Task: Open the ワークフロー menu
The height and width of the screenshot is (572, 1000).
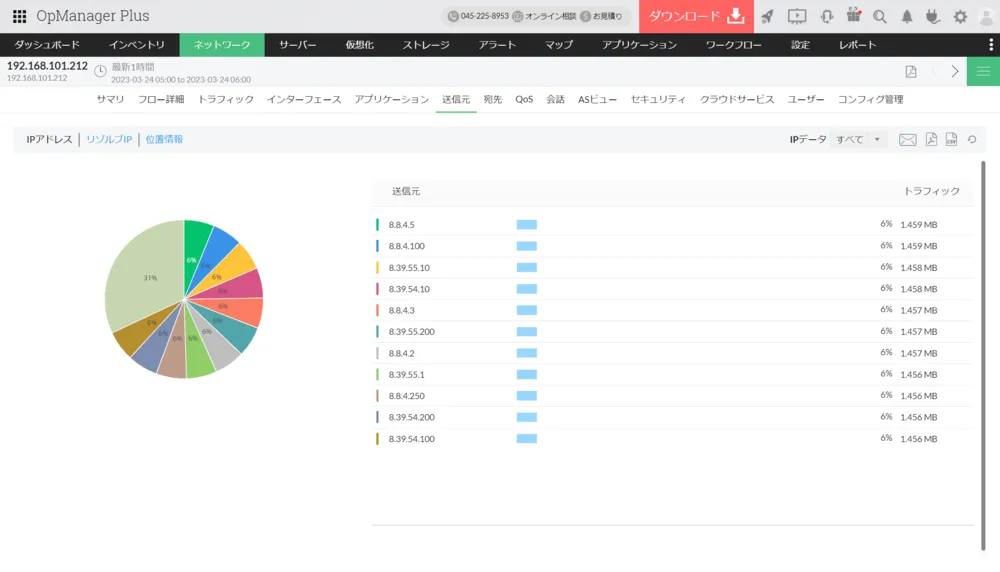Action: point(733,45)
